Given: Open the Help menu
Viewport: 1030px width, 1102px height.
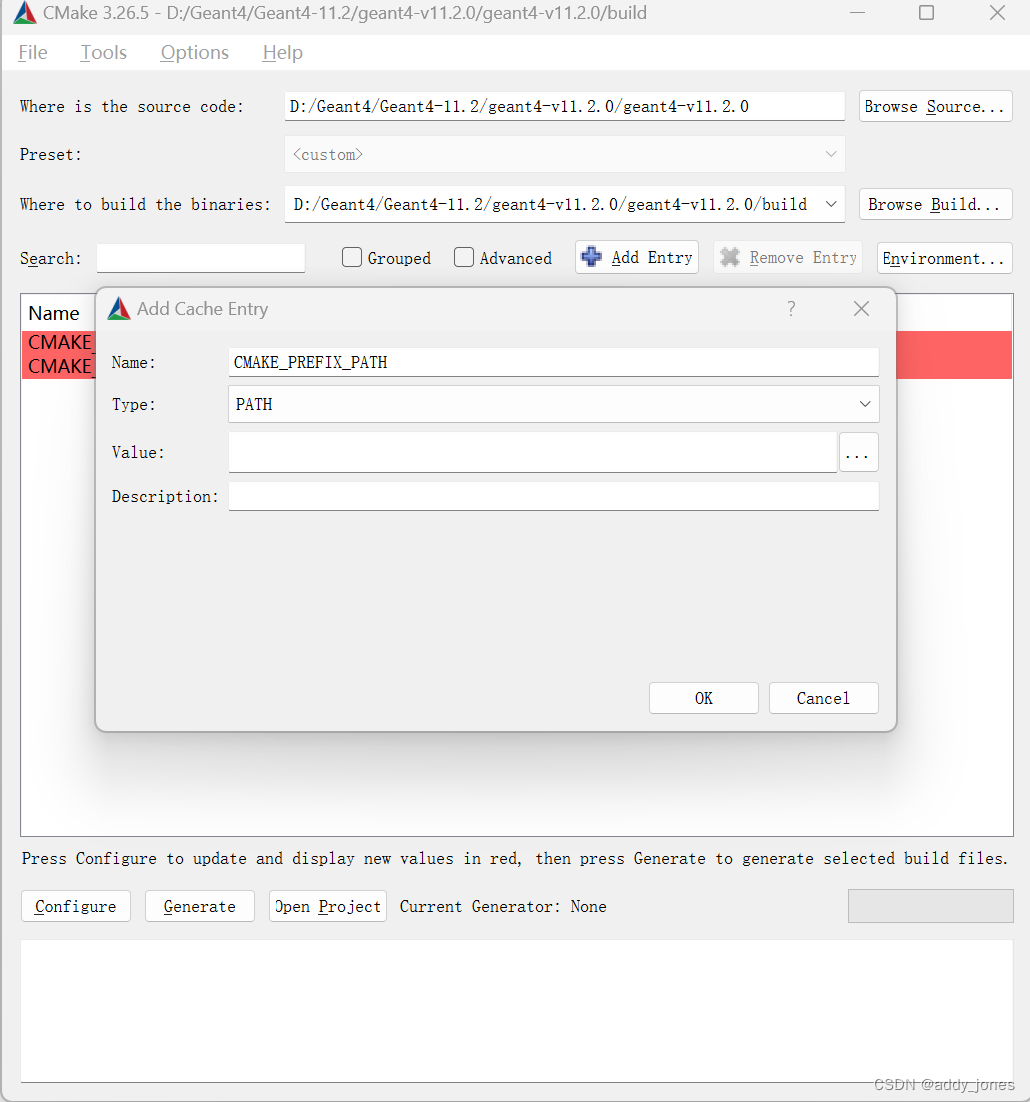Looking at the screenshot, I should [282, 53].
